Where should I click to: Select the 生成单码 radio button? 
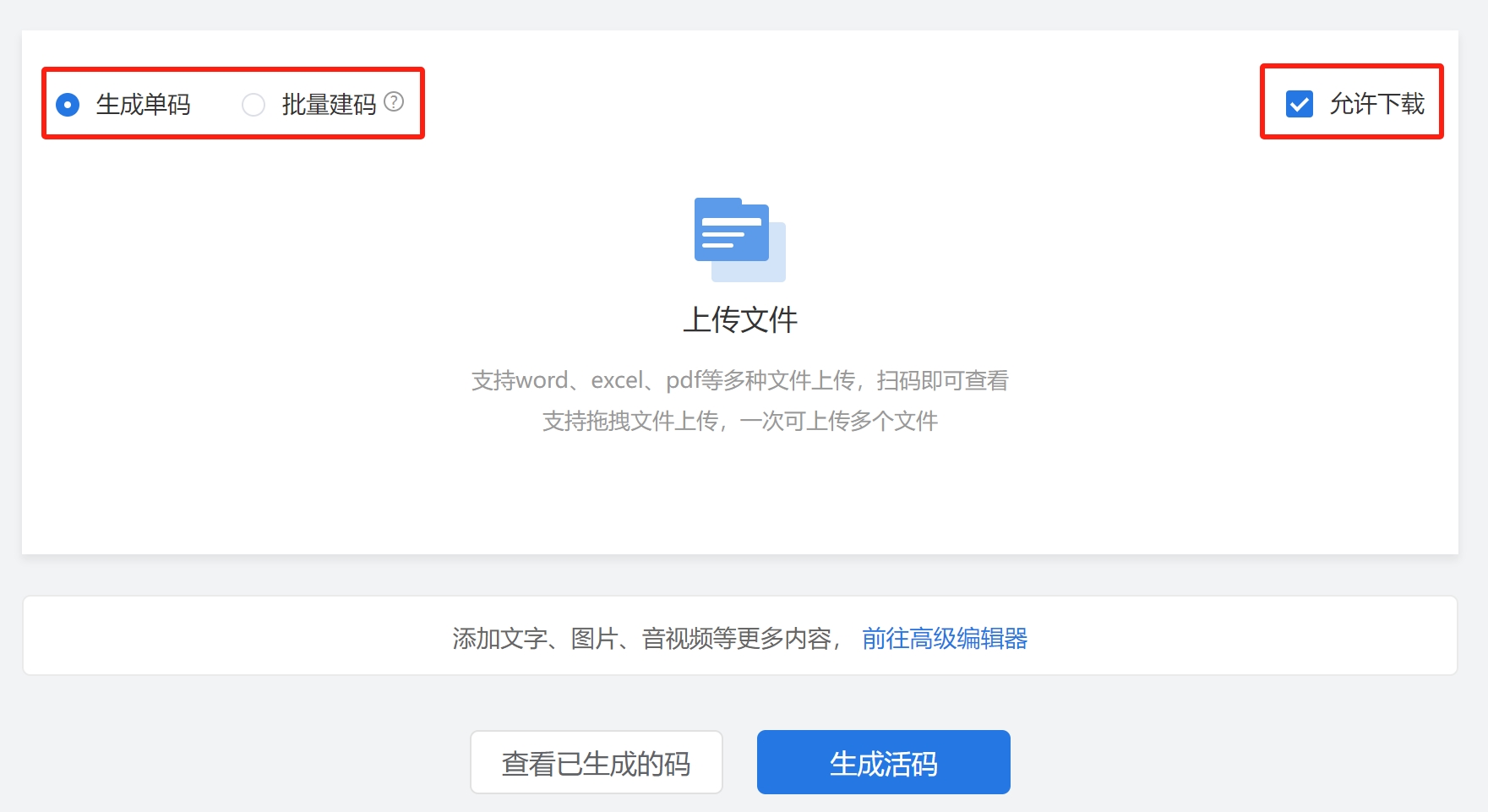(x=68, y=105)
